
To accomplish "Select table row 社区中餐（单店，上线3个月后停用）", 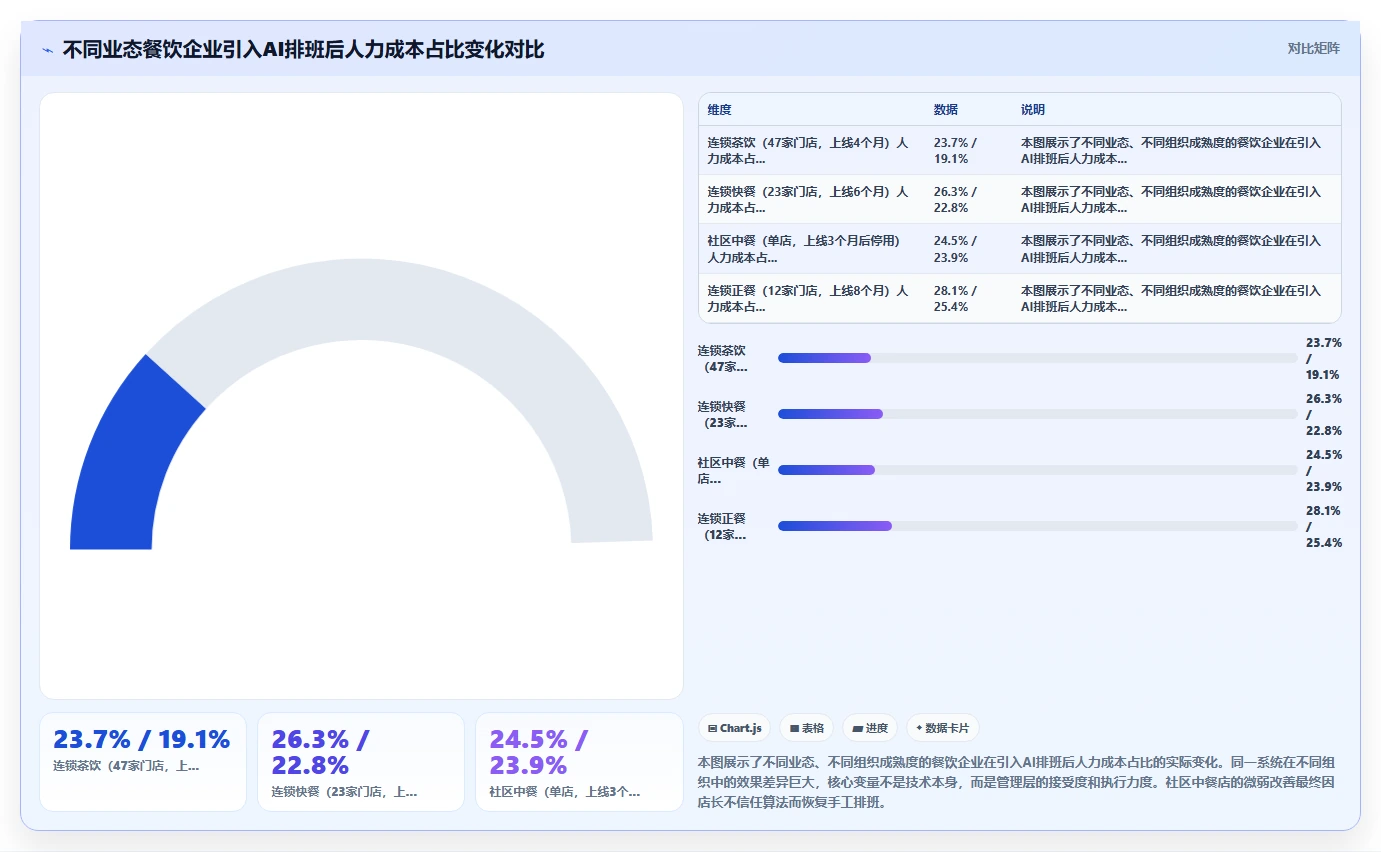I will pos(1019,249).
